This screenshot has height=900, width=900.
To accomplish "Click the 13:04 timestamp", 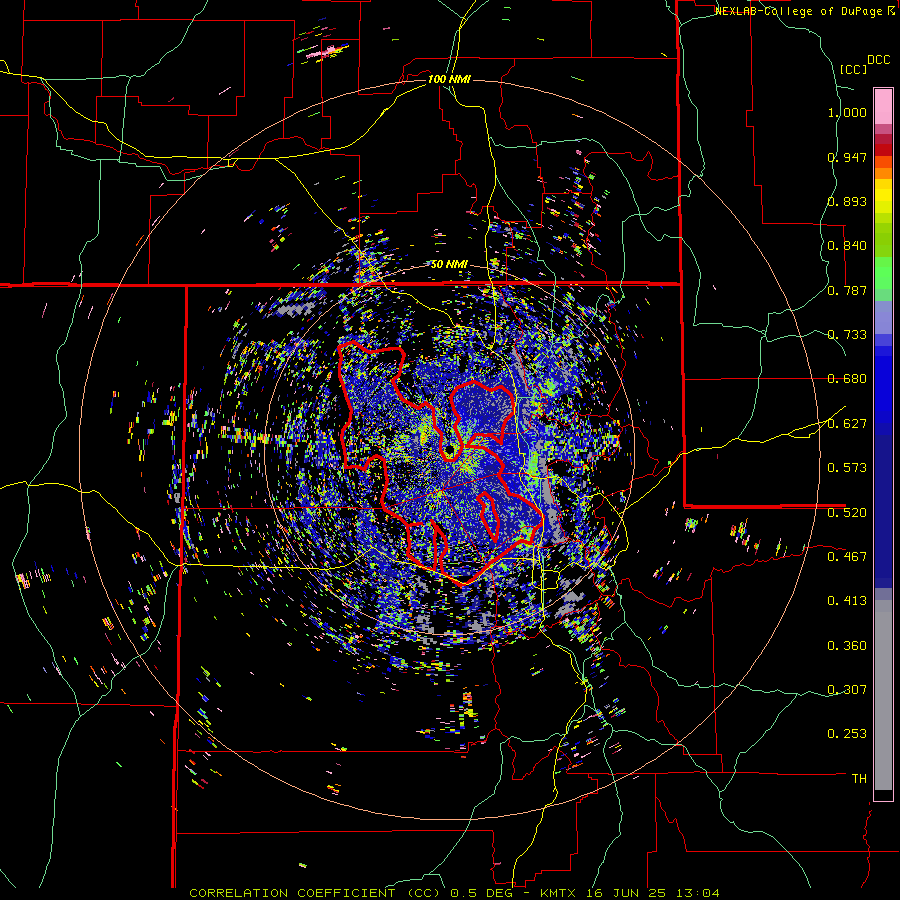I will coord(697,893).
